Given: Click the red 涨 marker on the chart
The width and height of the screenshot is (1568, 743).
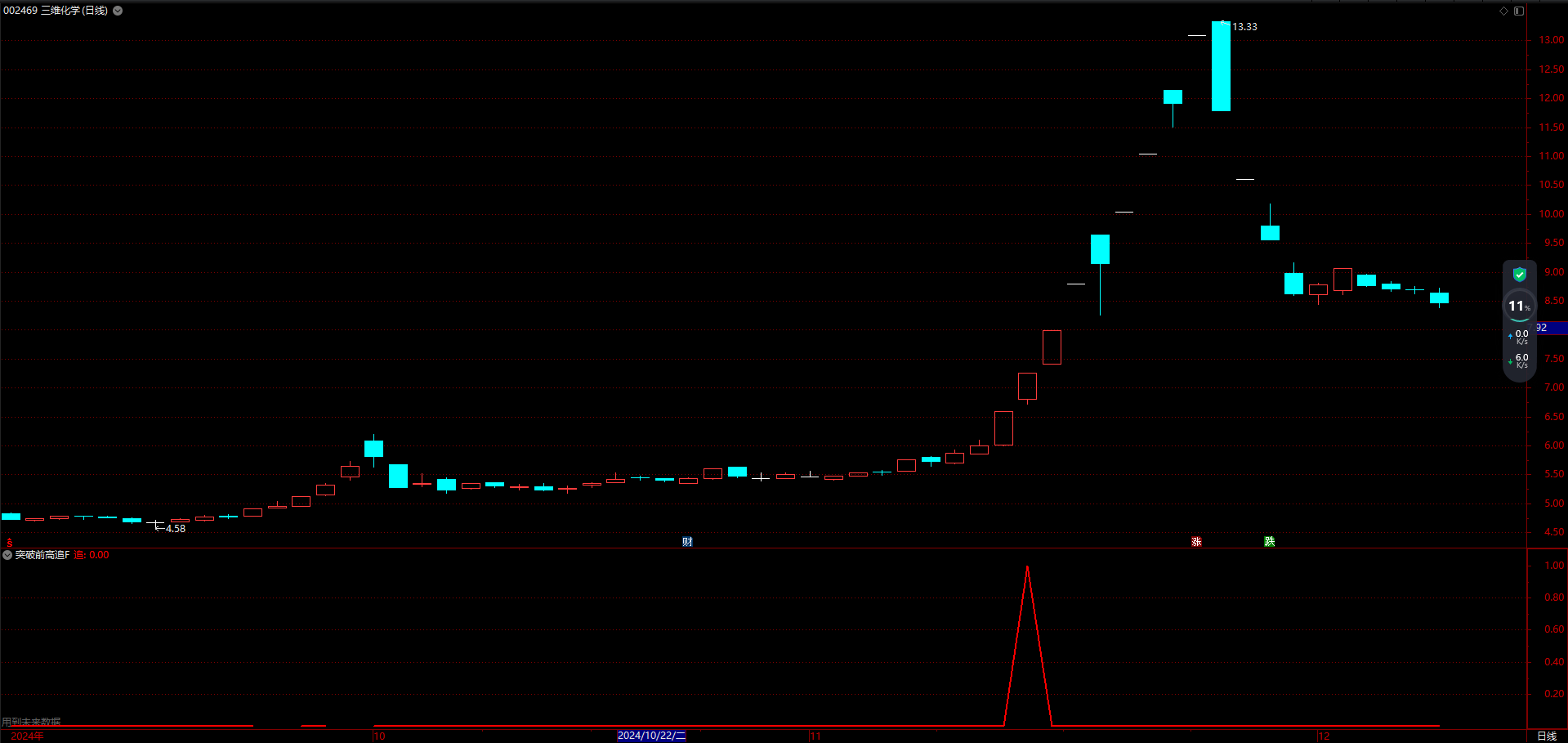Looking at the screenshot, I should pyautogui.click(x=1196, y=542).
